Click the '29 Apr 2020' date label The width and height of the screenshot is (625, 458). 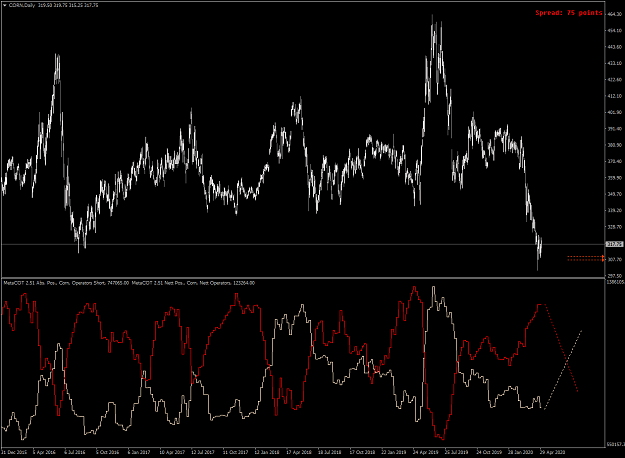point(552,452)
